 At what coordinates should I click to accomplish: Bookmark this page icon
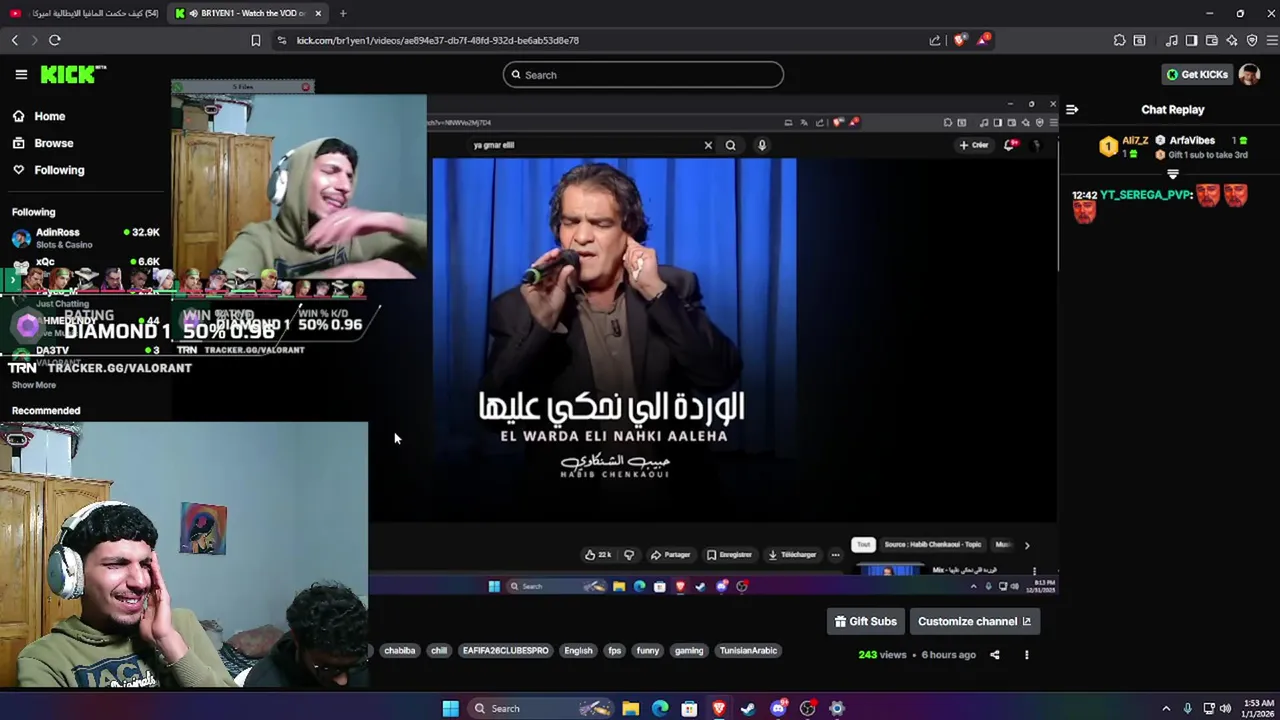pyautogui.click(x=256, y=40)
